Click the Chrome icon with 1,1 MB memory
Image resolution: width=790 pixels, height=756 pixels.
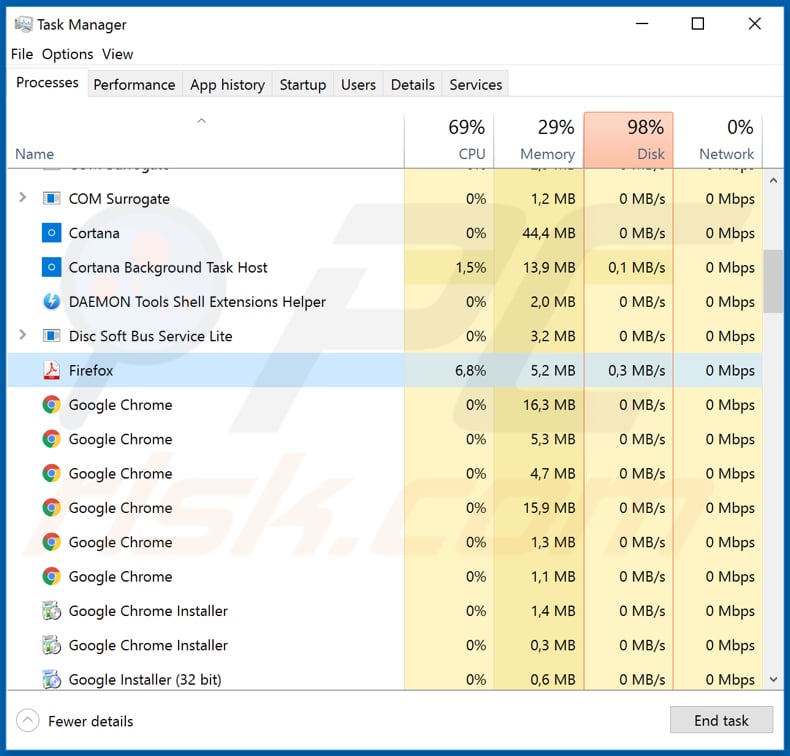51,576
